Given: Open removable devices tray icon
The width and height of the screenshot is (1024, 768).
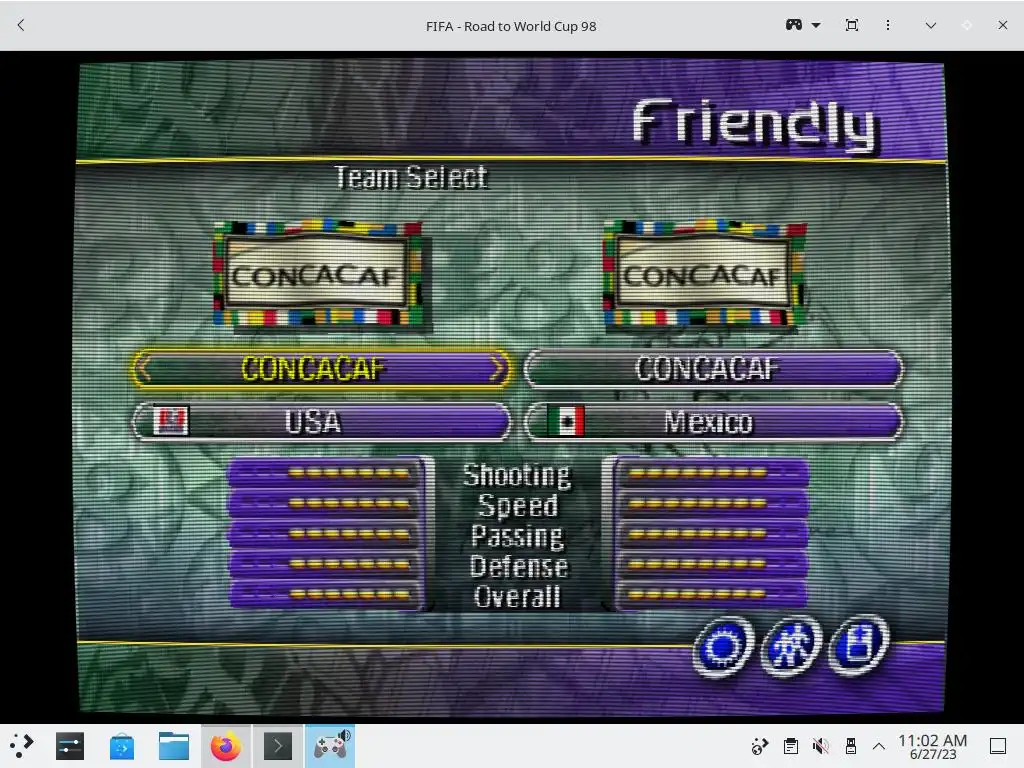Looking at the screenshot, I should click(850, 746).
